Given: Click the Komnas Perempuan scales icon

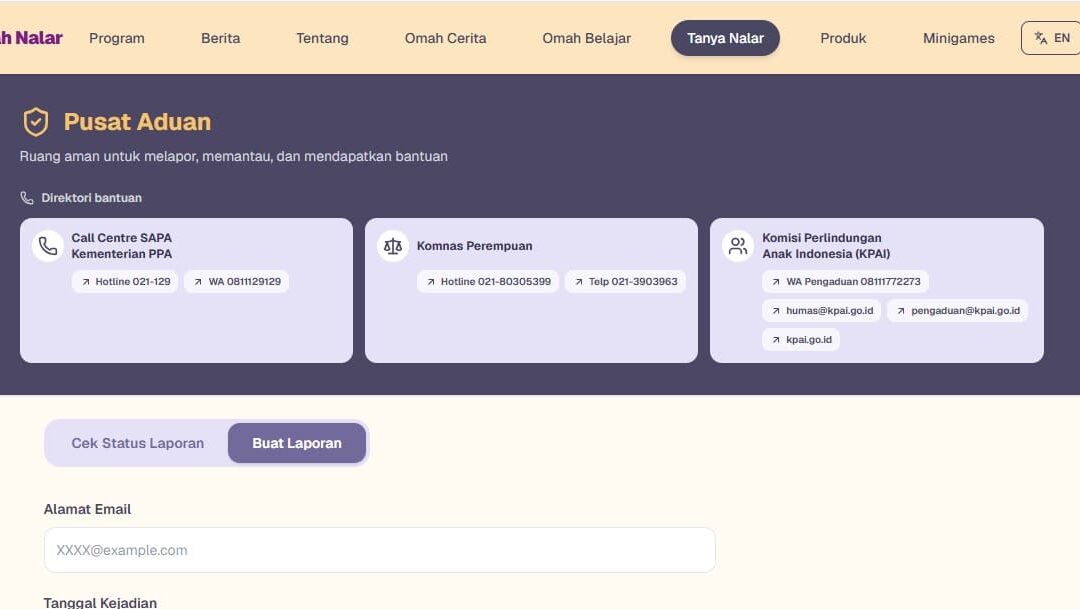Looking at the screenshot, I should [393, 246].
